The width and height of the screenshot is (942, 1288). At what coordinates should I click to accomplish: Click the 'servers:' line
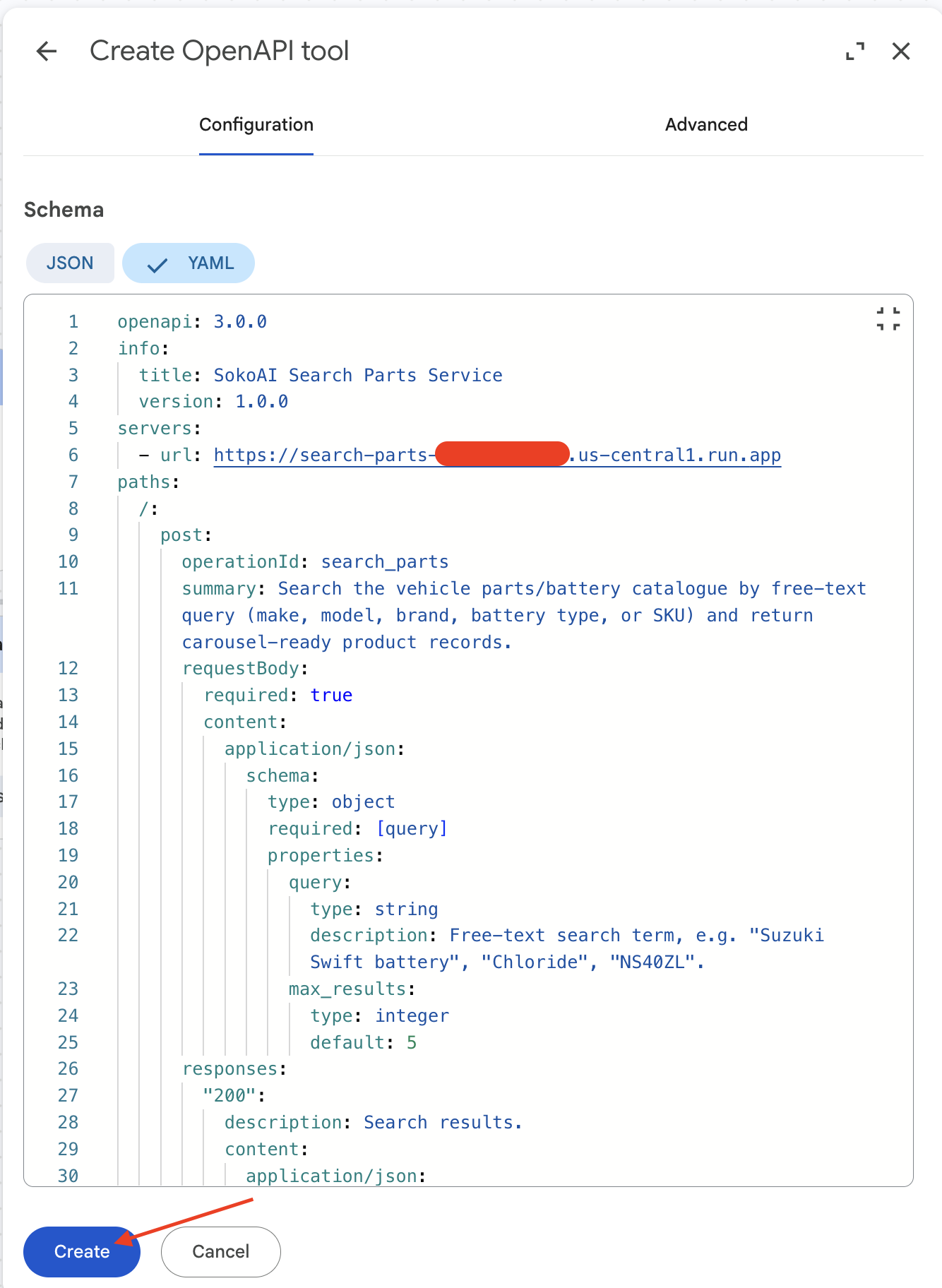point(160,429)
